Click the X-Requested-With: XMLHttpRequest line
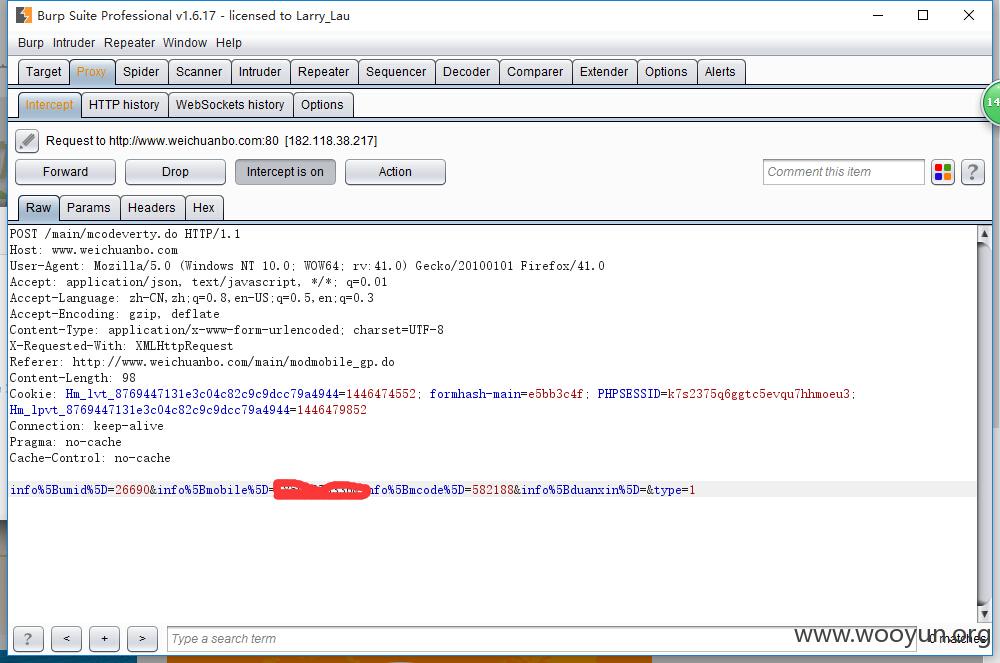This screenshot has width=1000, height=663. pyautogui.click(x=121, y=346)
